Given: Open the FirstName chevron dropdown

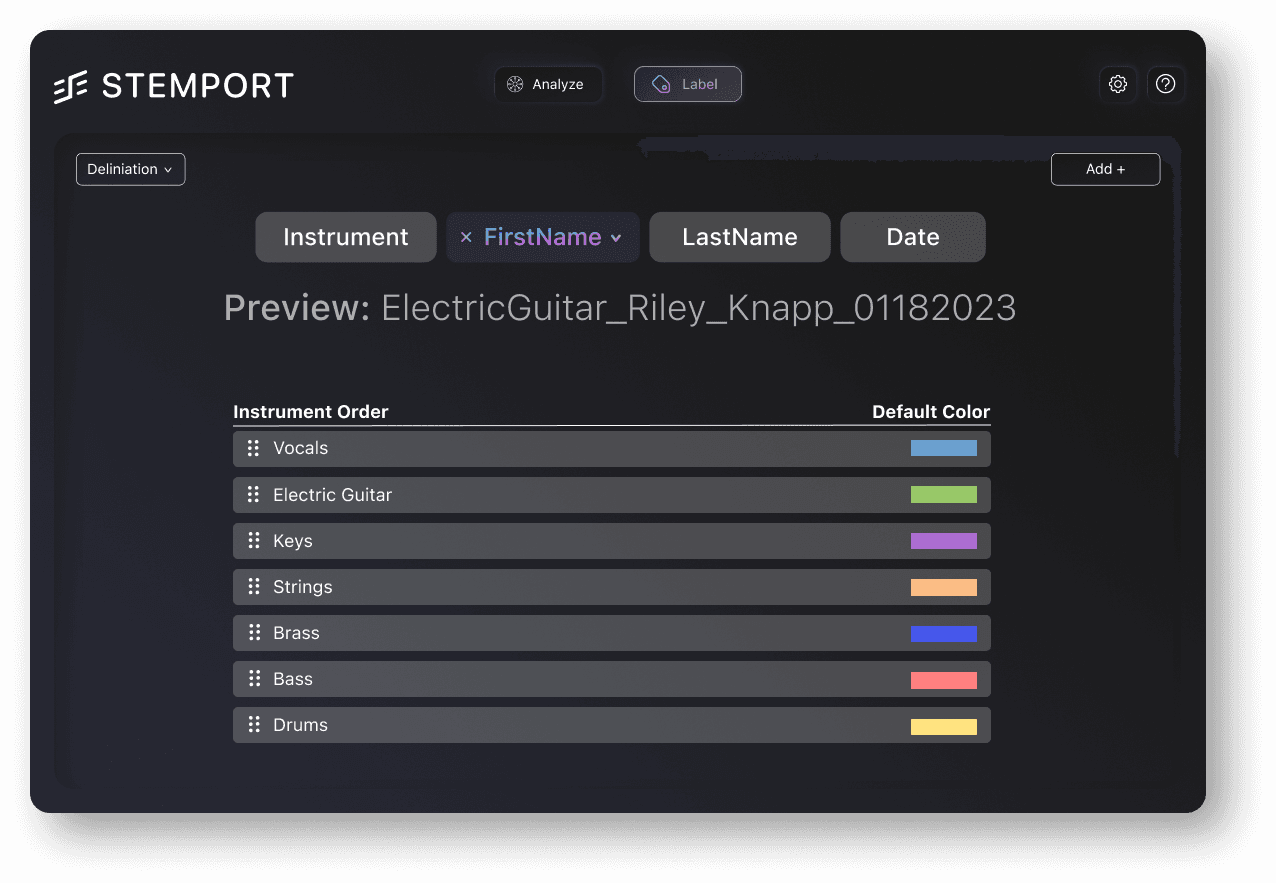Looking at the screenshot, I should tap(616, 238).
